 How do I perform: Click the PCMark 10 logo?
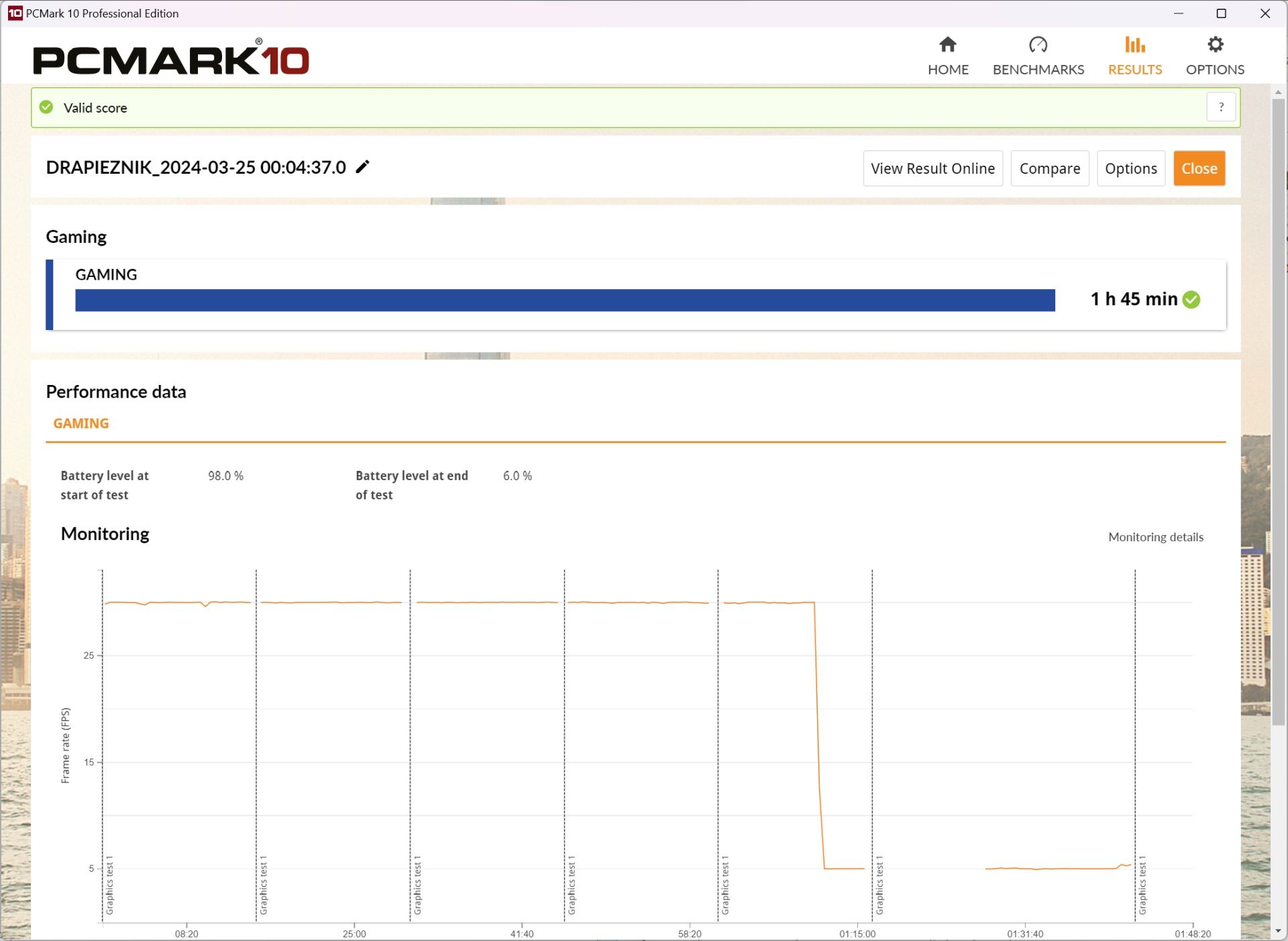pos(171,56)
